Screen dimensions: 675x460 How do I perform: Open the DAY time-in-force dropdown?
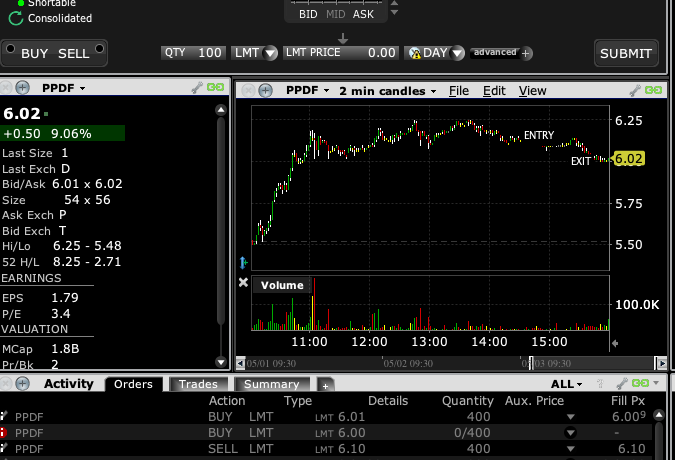pyautogui.click(x=457, y=53)
